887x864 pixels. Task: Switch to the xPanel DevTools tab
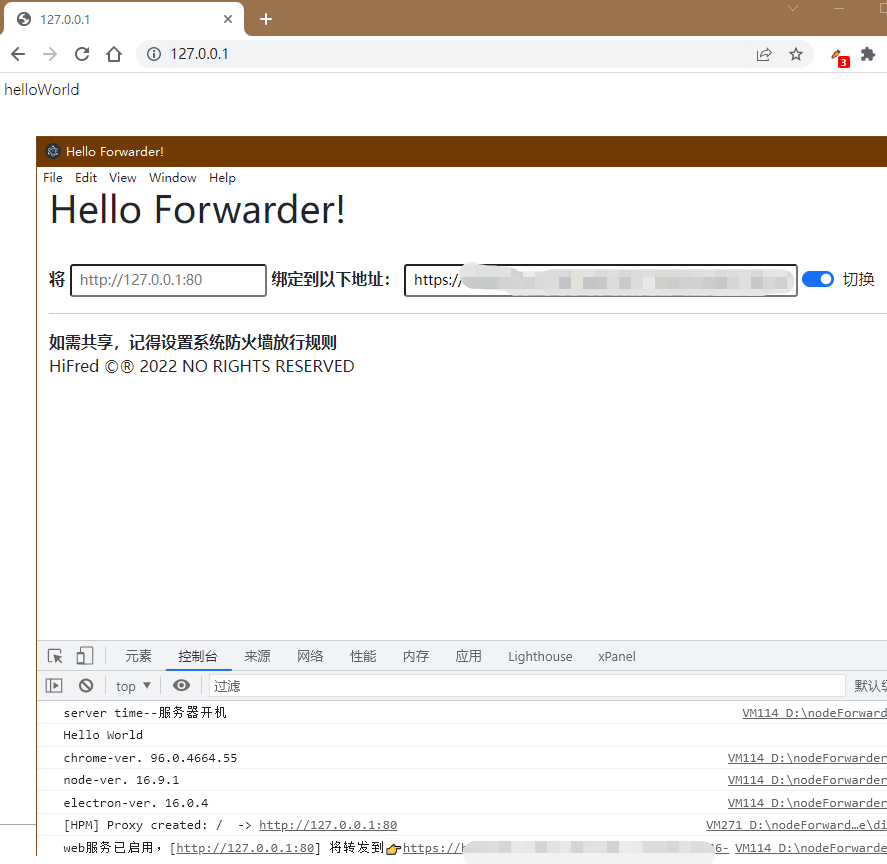point(617,656)
